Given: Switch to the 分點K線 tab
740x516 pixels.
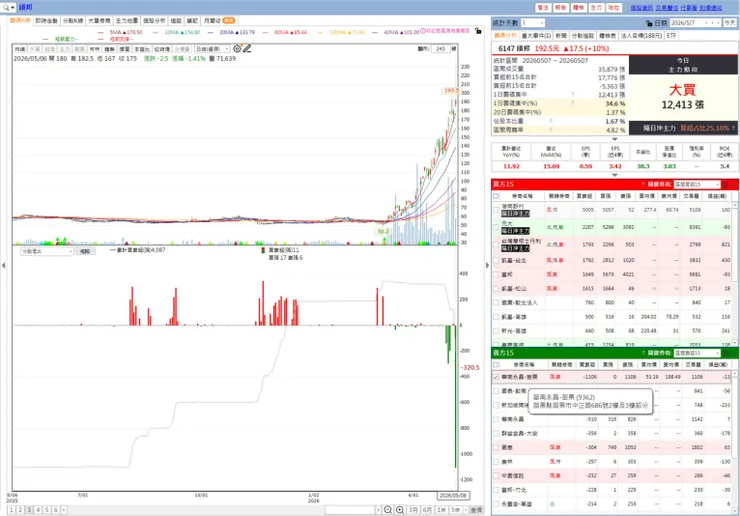Looking at the screenshot, I should [x=73, y=21].
